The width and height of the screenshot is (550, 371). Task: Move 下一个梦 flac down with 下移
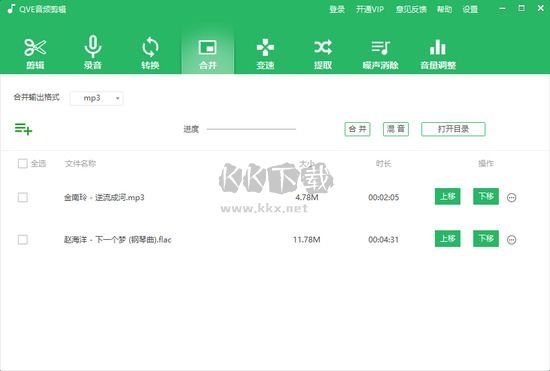(x=486, y=239)
